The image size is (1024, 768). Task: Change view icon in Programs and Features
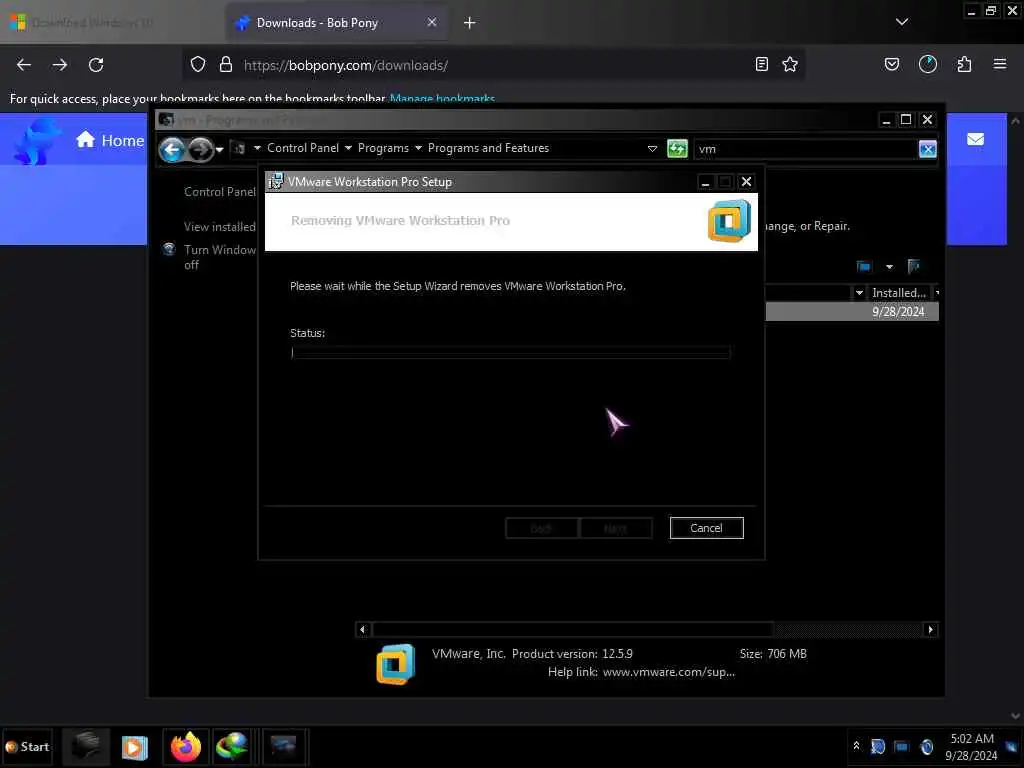pyautogui.click(x=864, y=266)
